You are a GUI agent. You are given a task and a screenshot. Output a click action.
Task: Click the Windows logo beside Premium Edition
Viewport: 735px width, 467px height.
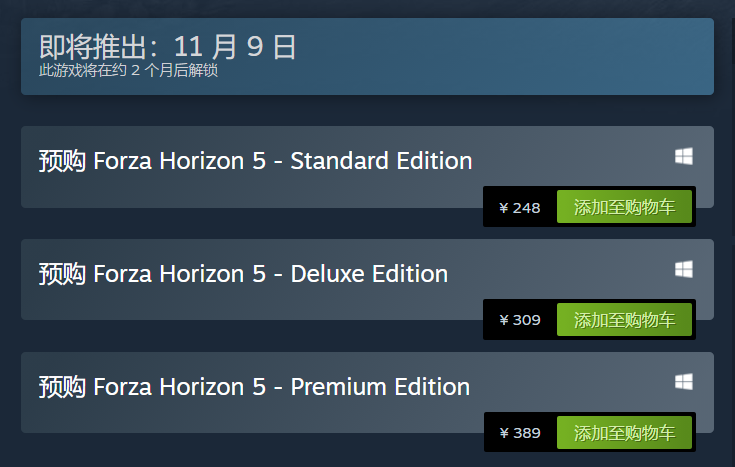(x=683, y=382)
